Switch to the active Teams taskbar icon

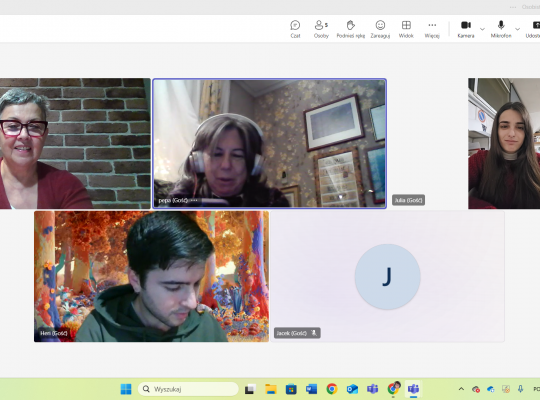tap(413, 389)
